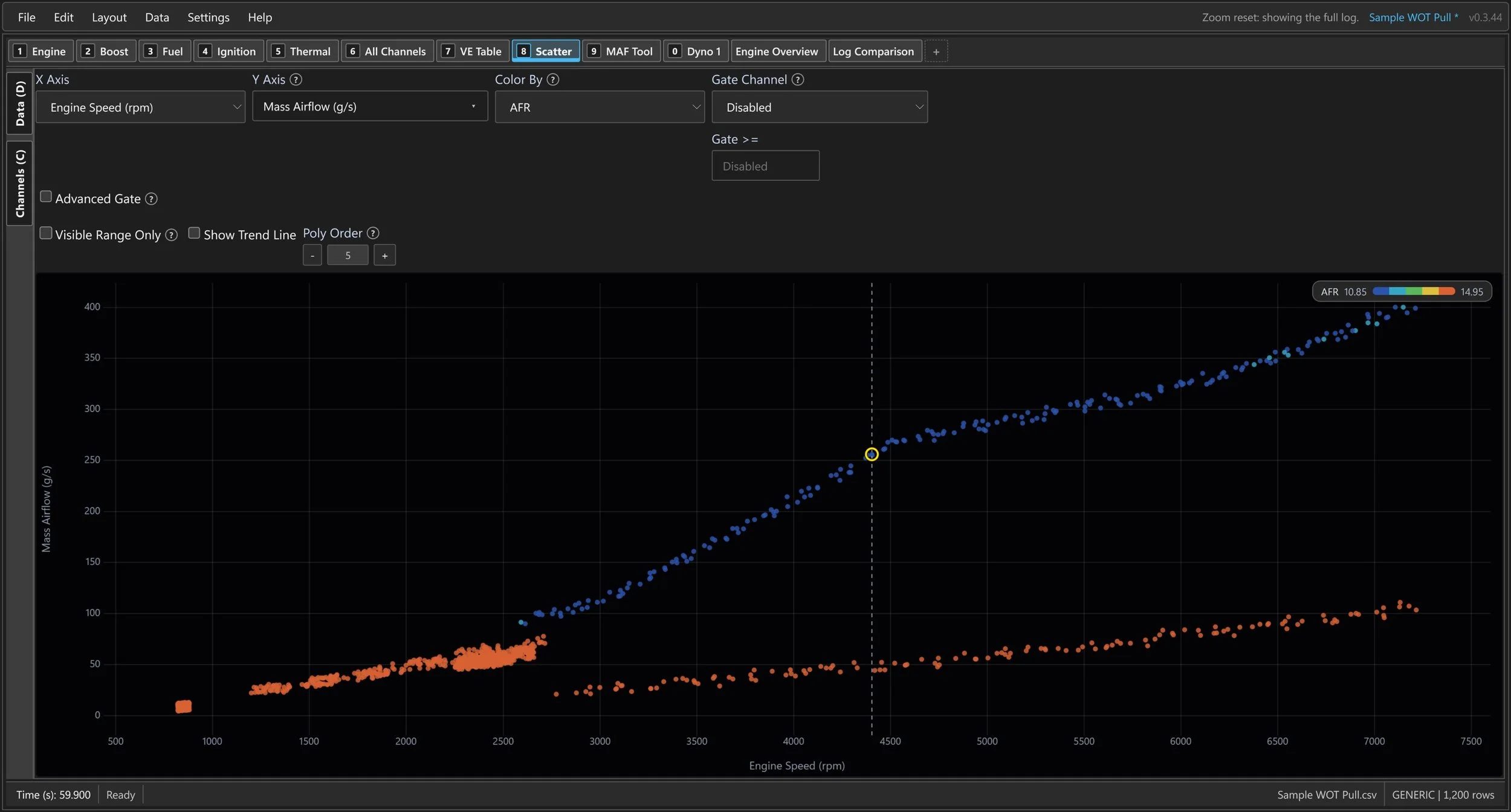1511x812 pixels.
Task: Switch to the All Channels tab
Action: click(x=387, y=51)
